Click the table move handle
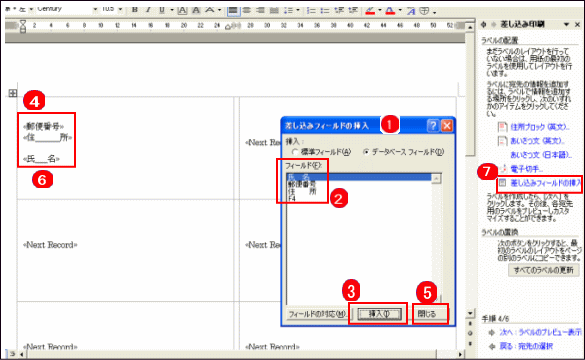This screenshot has width=585, height=360. pos(12,93)
